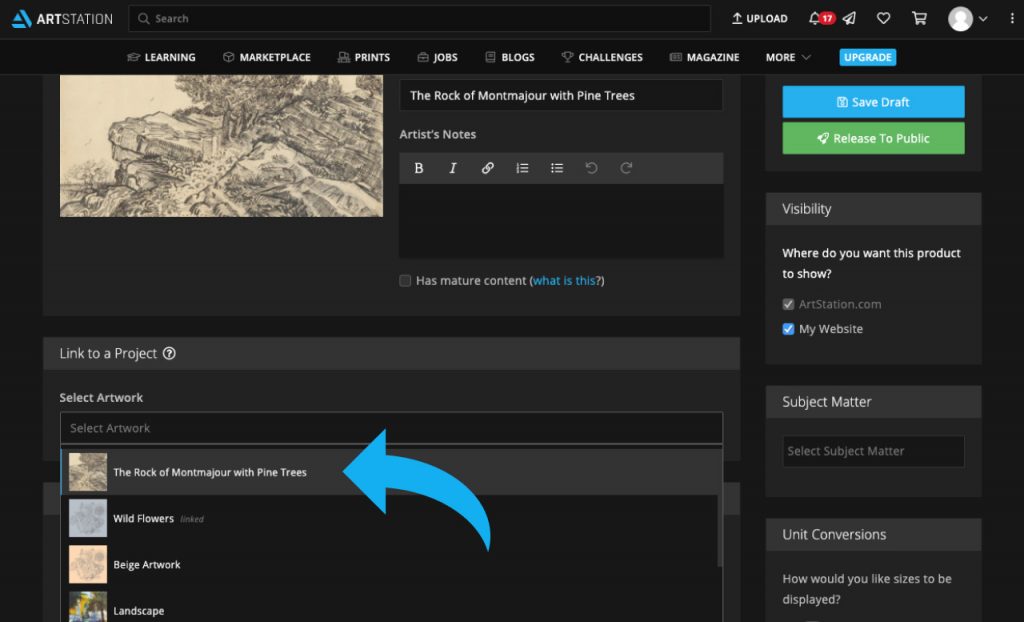This screenshot has height=622, width=1024.
Task: Insert numbered list in Artist's Notes
Action: tap(522, 168)
